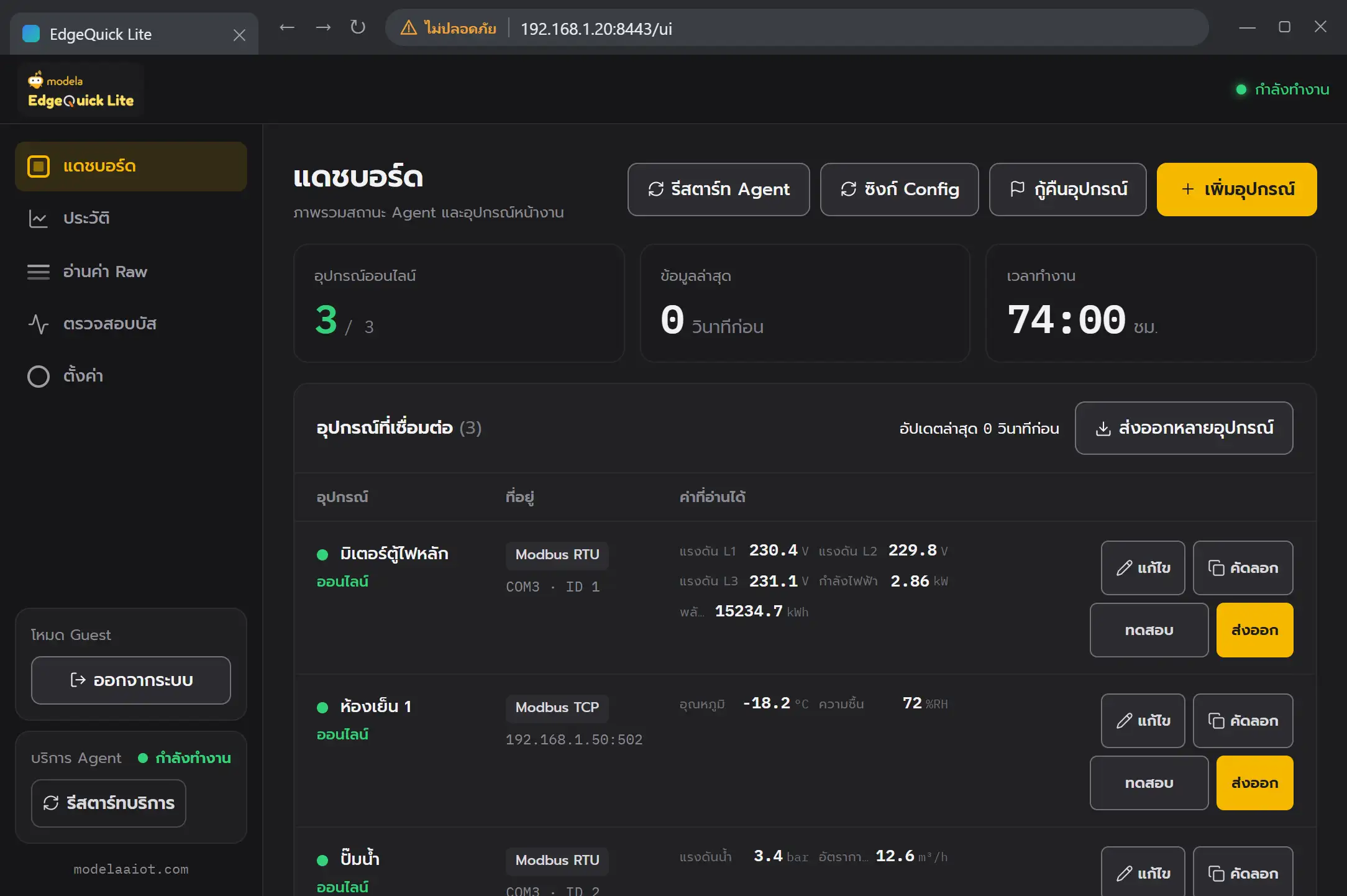Edit the มิเตอร์ตู้ไฟหลัก device
The image size is (1347, 896).
tap(1143, 568)
